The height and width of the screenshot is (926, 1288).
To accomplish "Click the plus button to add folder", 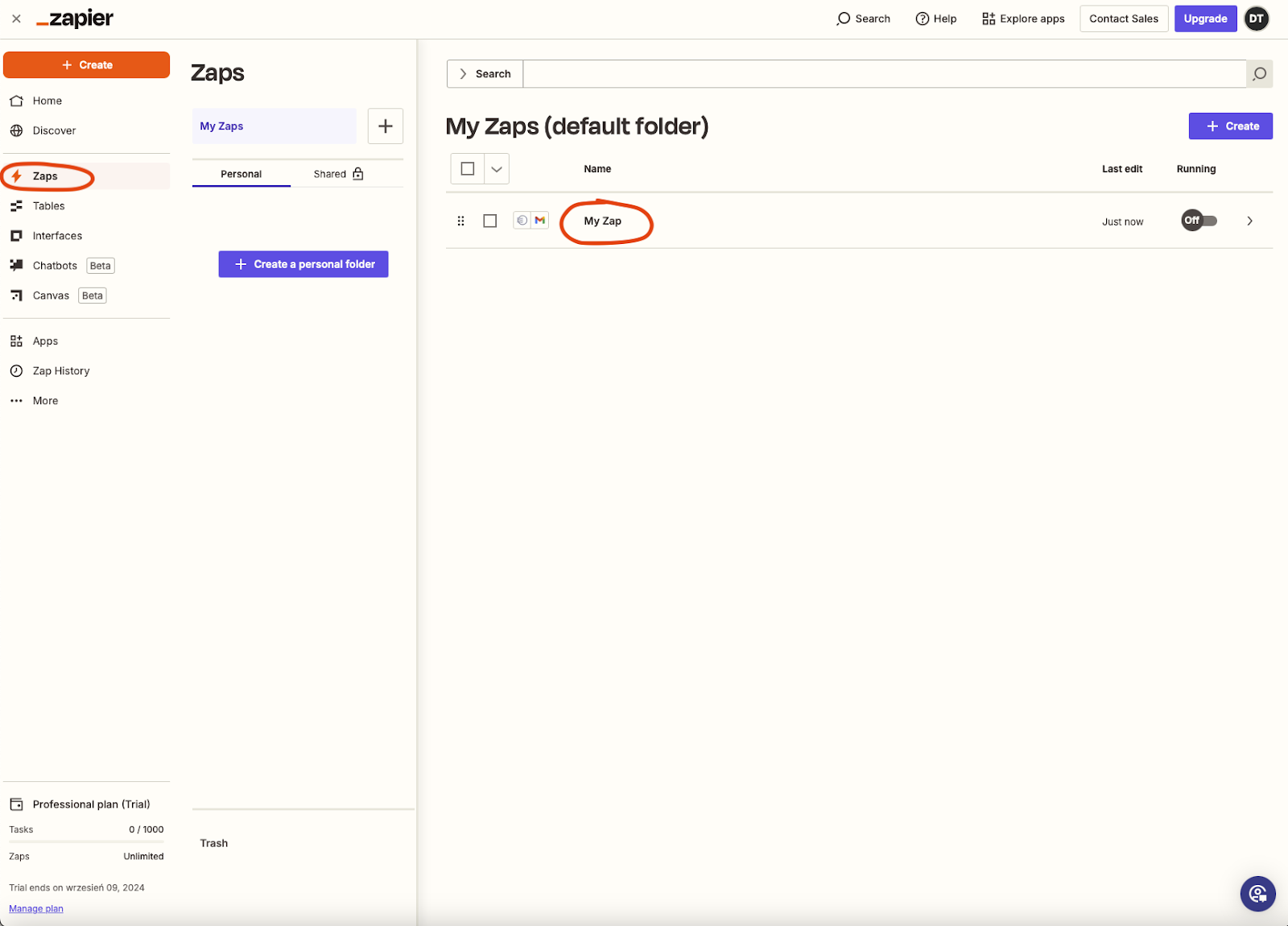I will tap(386, 126).
